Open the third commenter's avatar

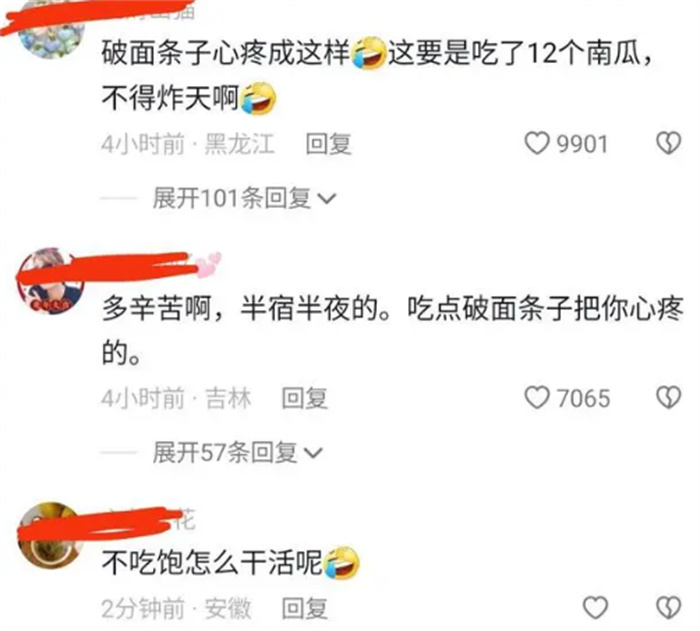click(50, 536)
